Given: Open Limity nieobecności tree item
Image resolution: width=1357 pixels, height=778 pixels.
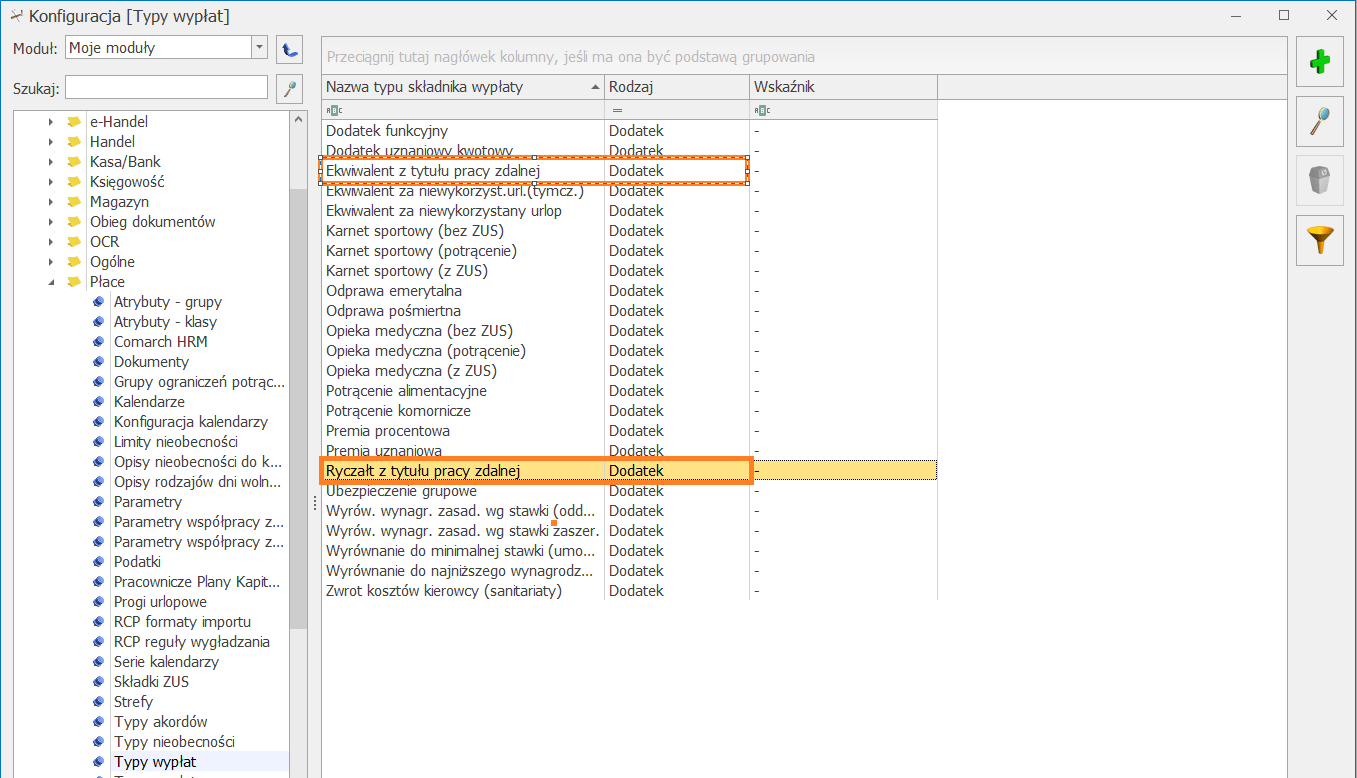Looking at the screenshot, I should pyautogui.click(x=176, y=442).
